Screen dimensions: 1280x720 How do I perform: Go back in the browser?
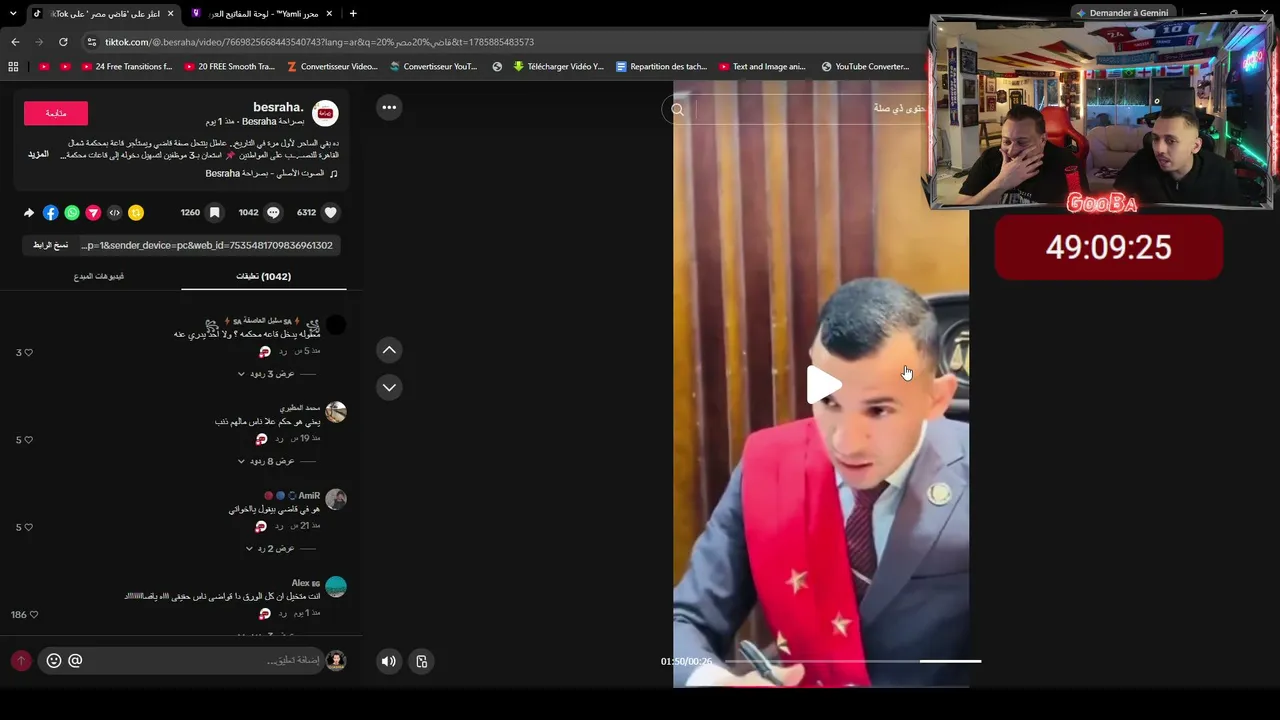(x=15, y=42)
